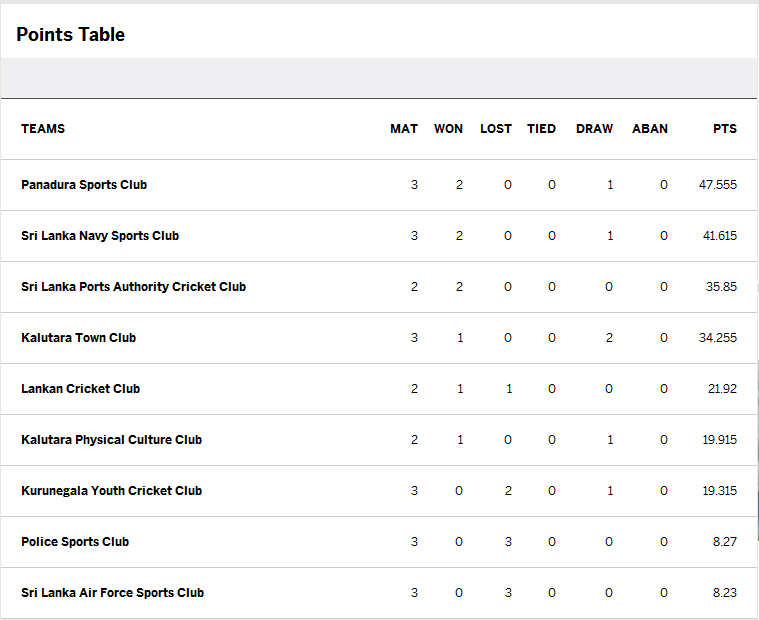Open Lankan Cricket Club team page
This screenshot has height=620, width=759.
click(80, 389)
